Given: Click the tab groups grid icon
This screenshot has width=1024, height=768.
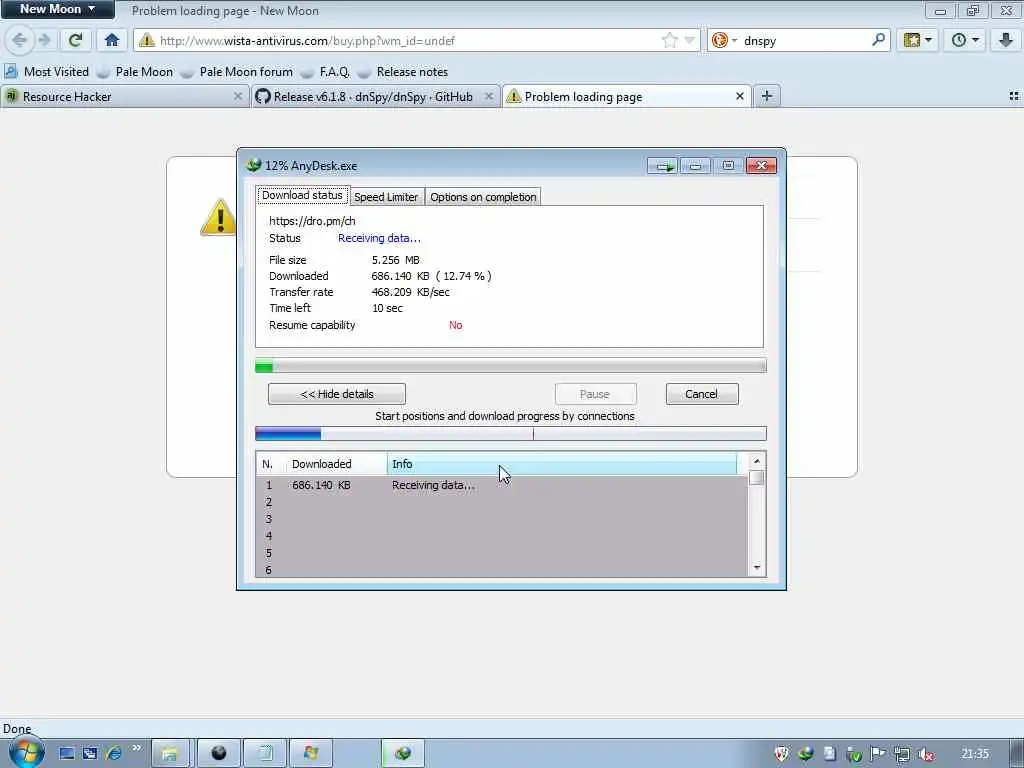Looking at the screenshot, I should click(1014, 96).
